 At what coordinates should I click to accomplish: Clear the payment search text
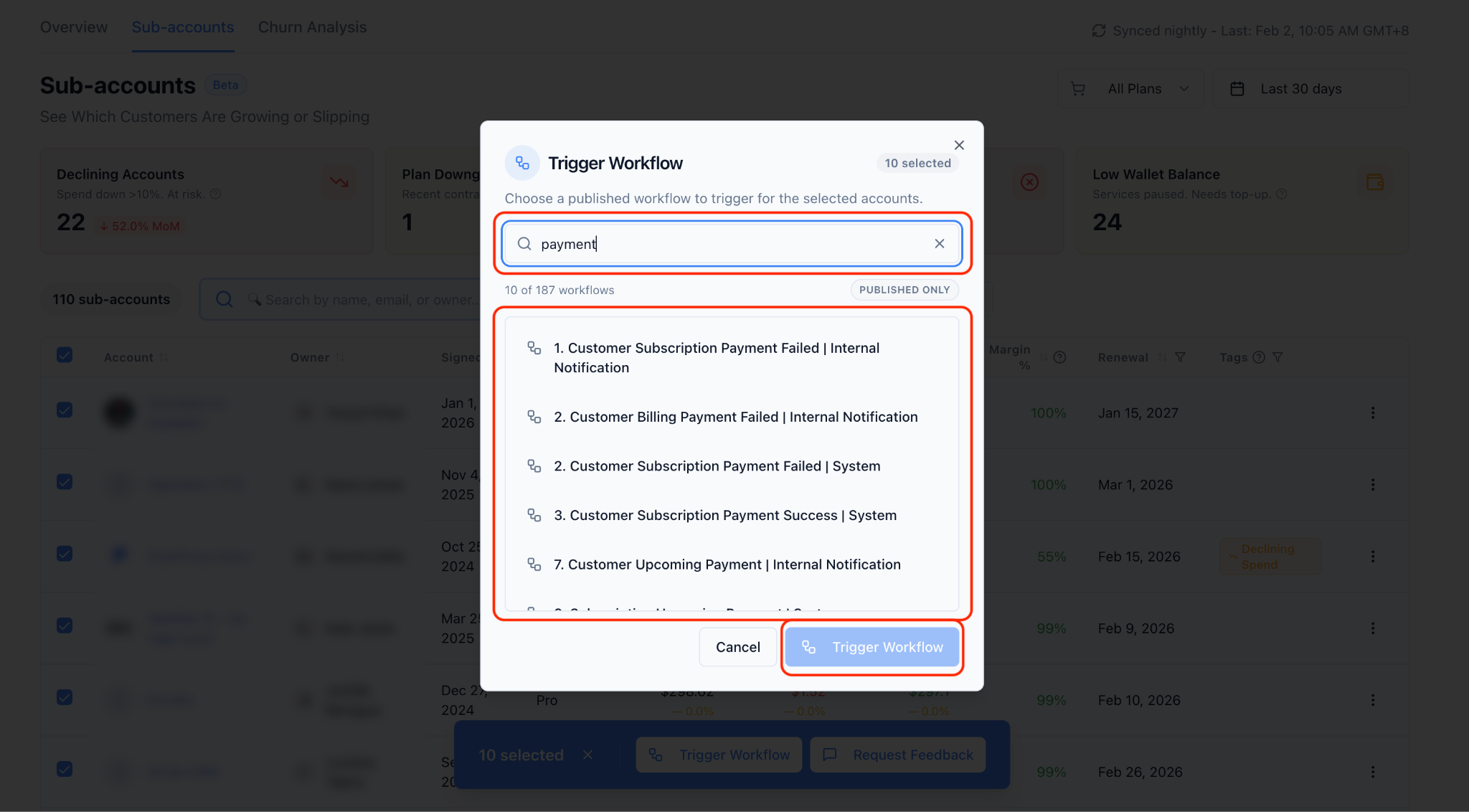pos(939,244)
